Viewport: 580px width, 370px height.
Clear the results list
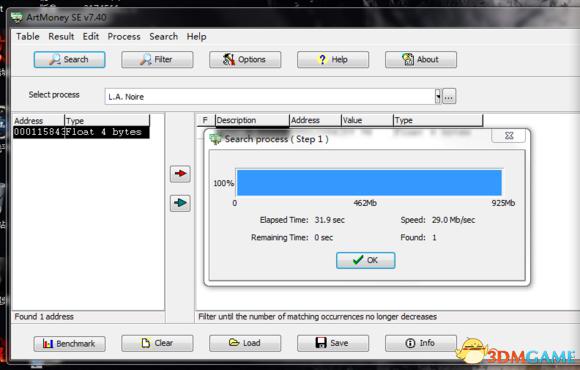pos(157,343)
